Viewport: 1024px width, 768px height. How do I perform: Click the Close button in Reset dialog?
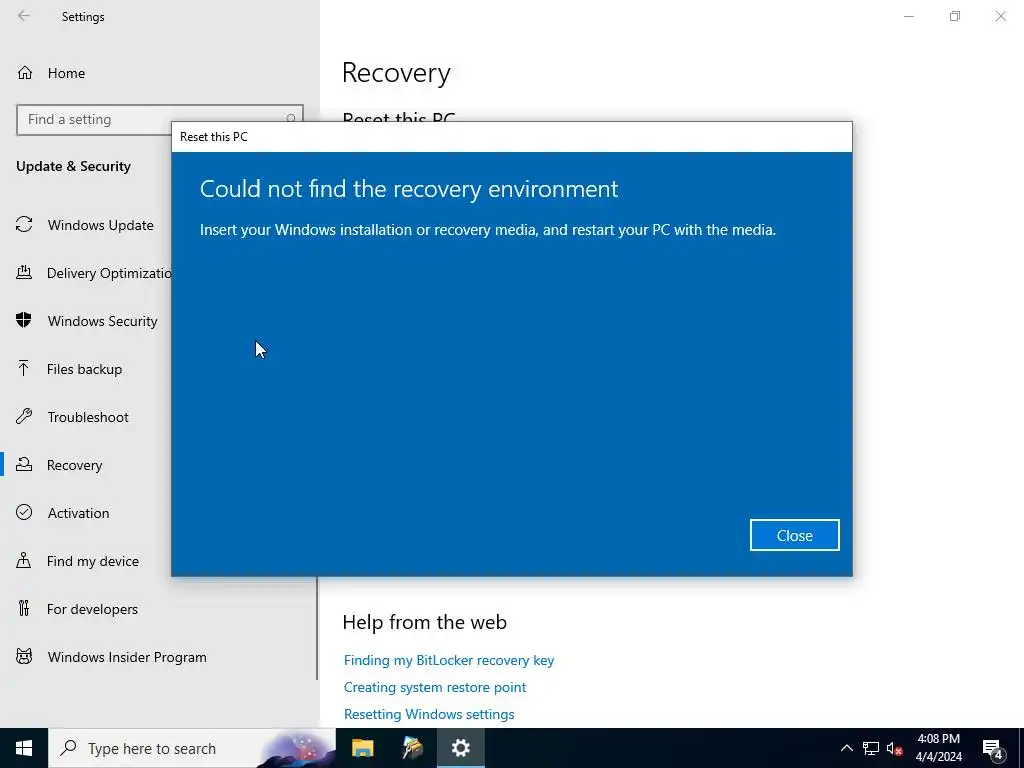click(794, 535)
